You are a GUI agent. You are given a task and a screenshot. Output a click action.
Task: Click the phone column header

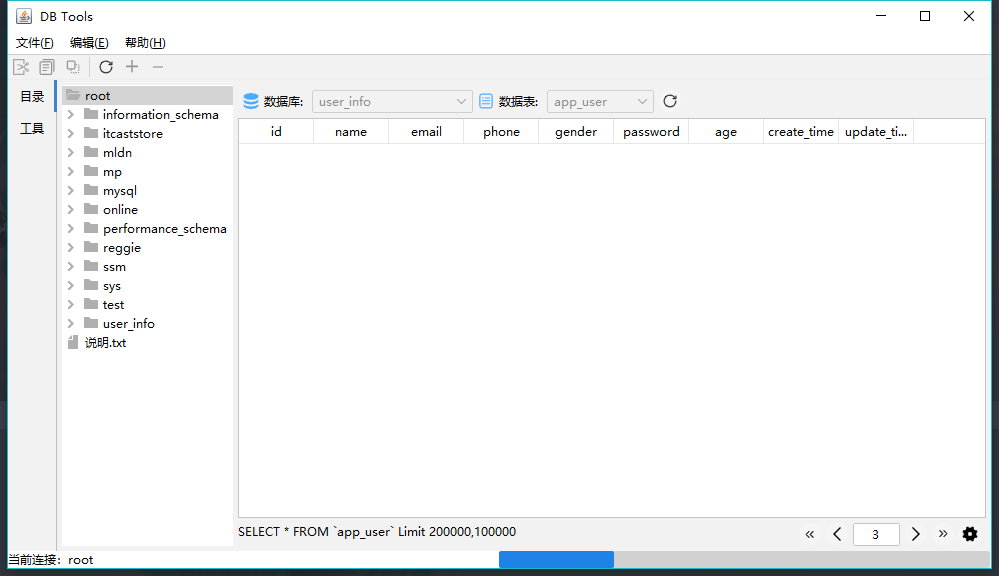click(501, 131)
